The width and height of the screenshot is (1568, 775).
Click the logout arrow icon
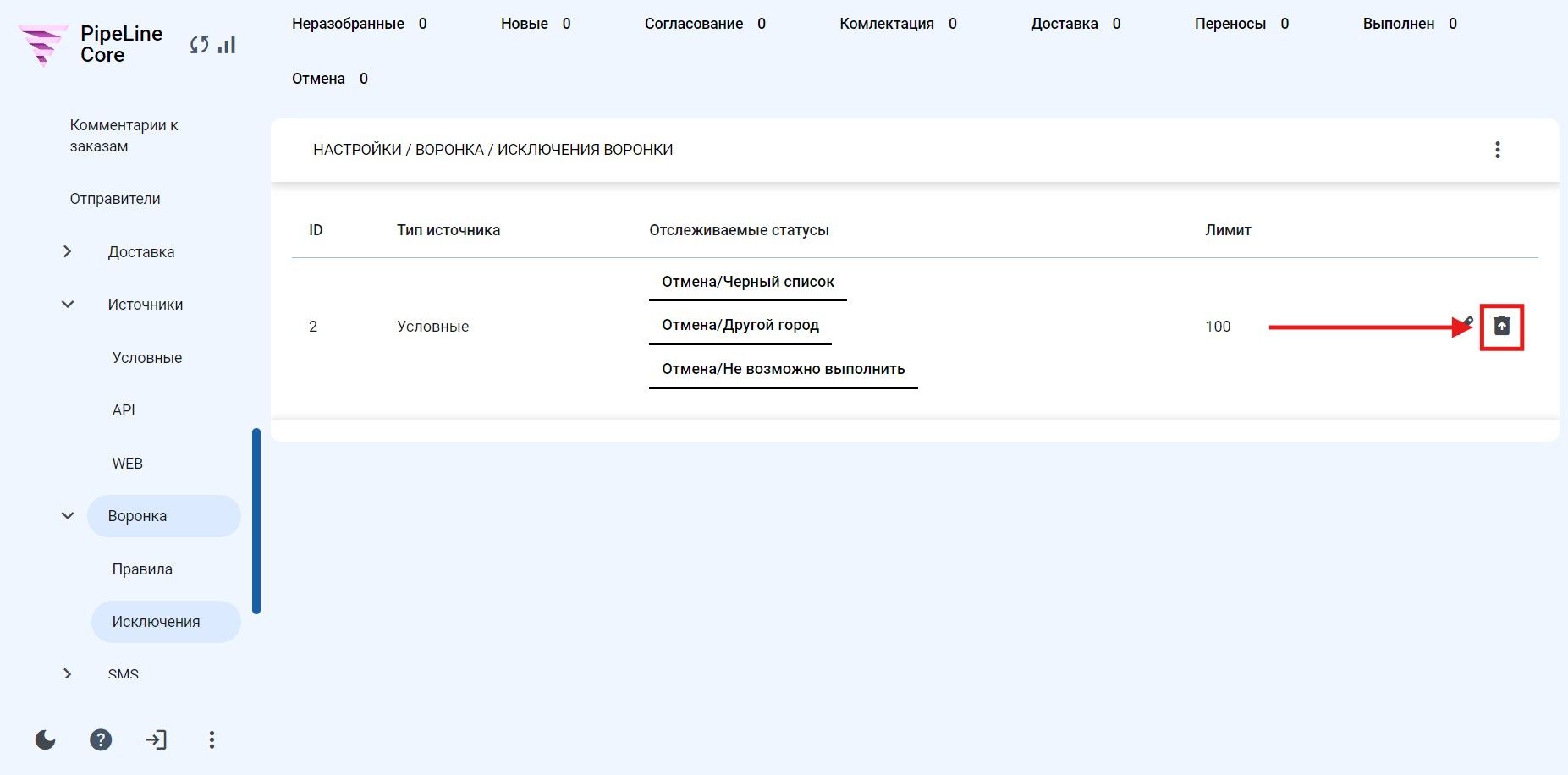(x=157, y=740)
